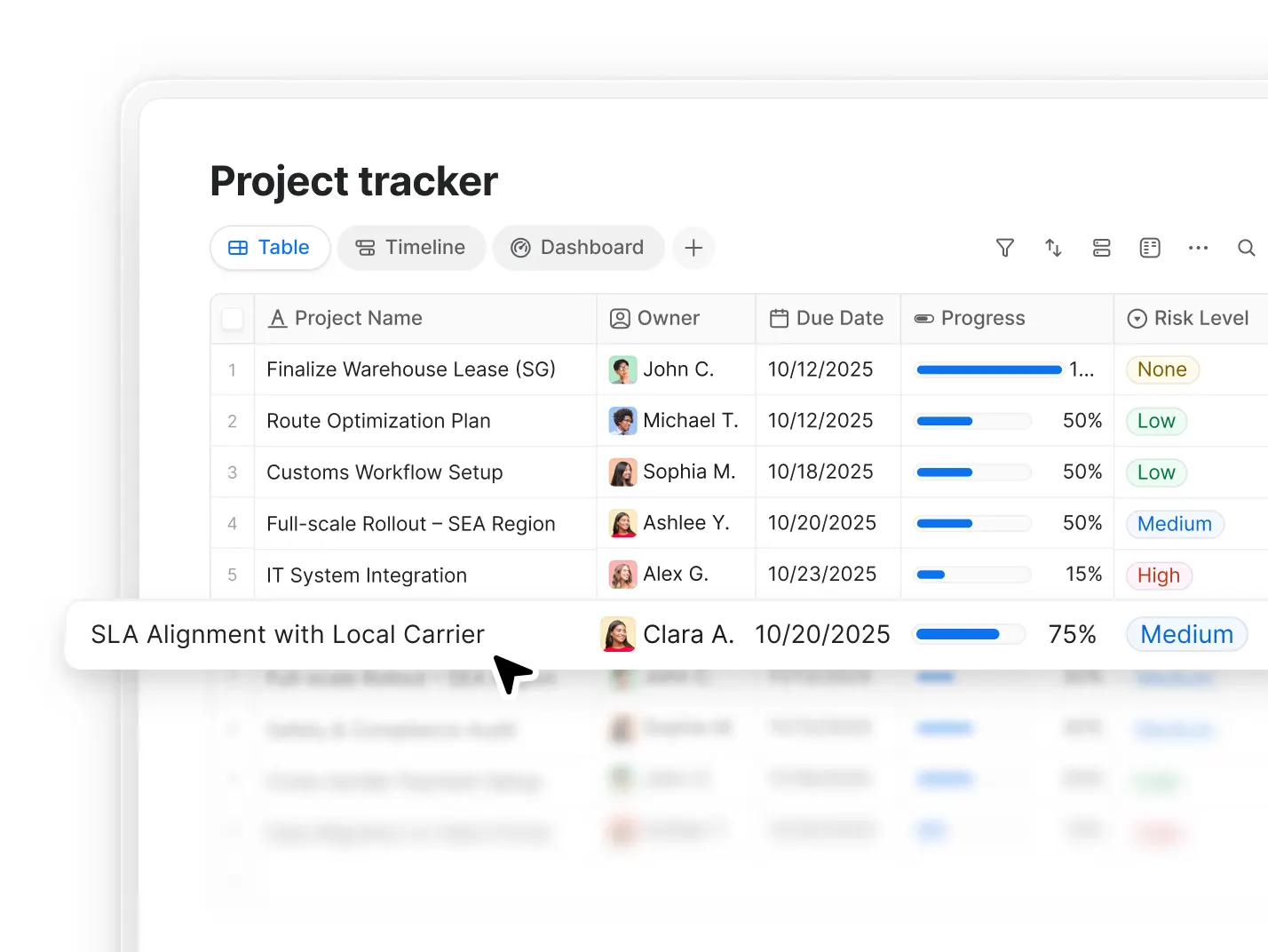
Task: Open table details via the document icon
Action: click(x=1150, y=248)
